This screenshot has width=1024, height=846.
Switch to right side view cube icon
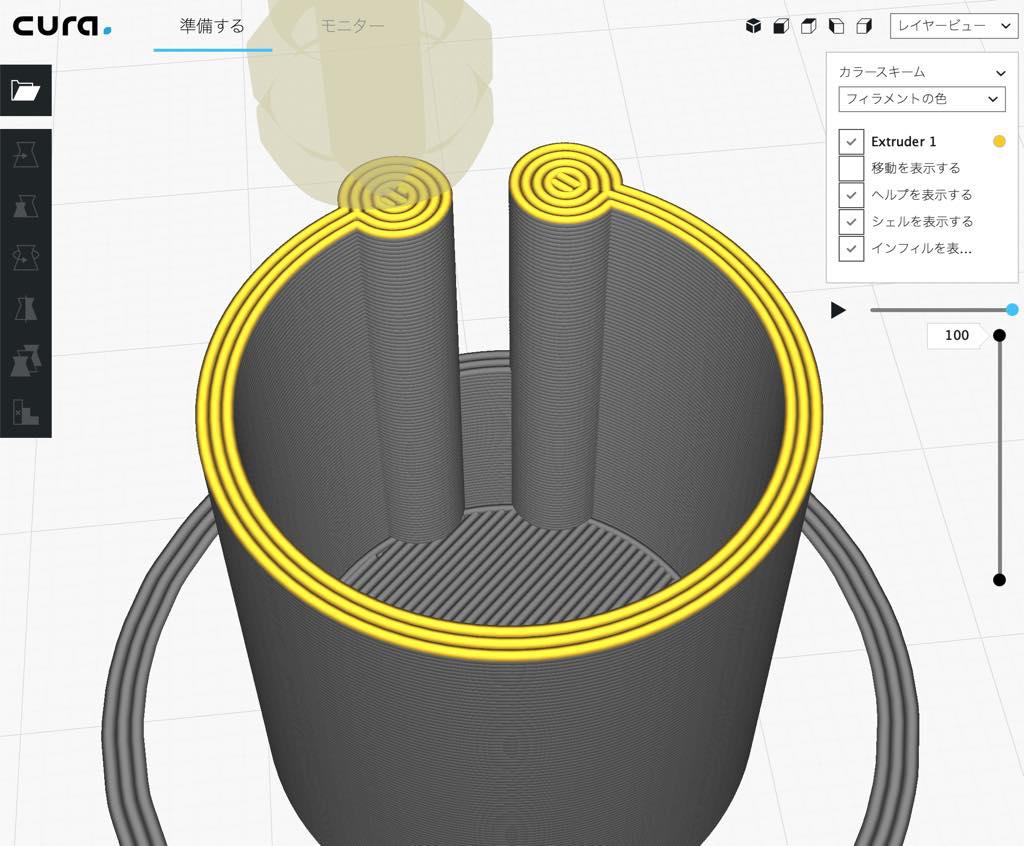[x=864, y=26]
